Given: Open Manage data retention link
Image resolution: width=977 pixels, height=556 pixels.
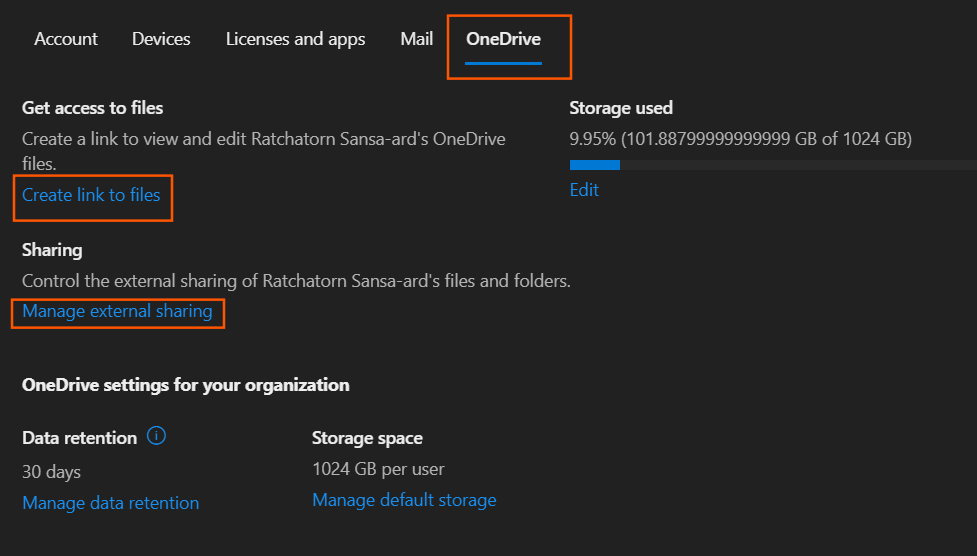Looking at the screenshot, I should tap(111, 503).
